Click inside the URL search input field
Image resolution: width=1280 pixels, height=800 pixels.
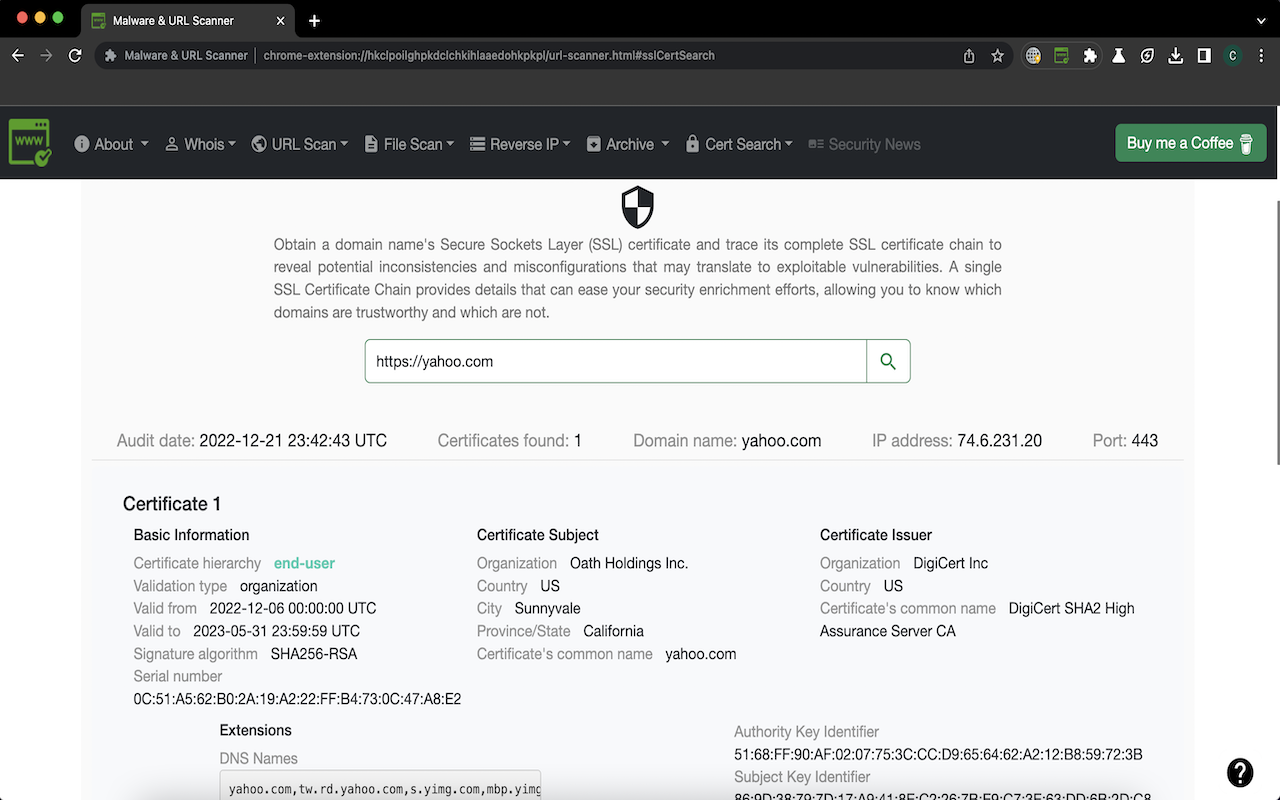[x=615, y=361]
